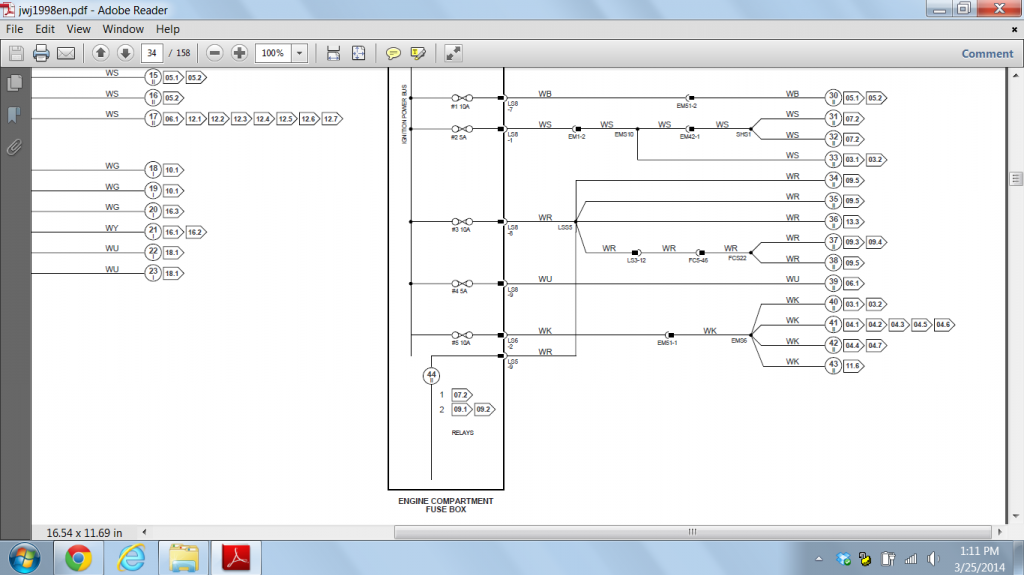The height and width of the screenshot is (575, 1024).
Task: Open the File menu
Action: [14, 29]
